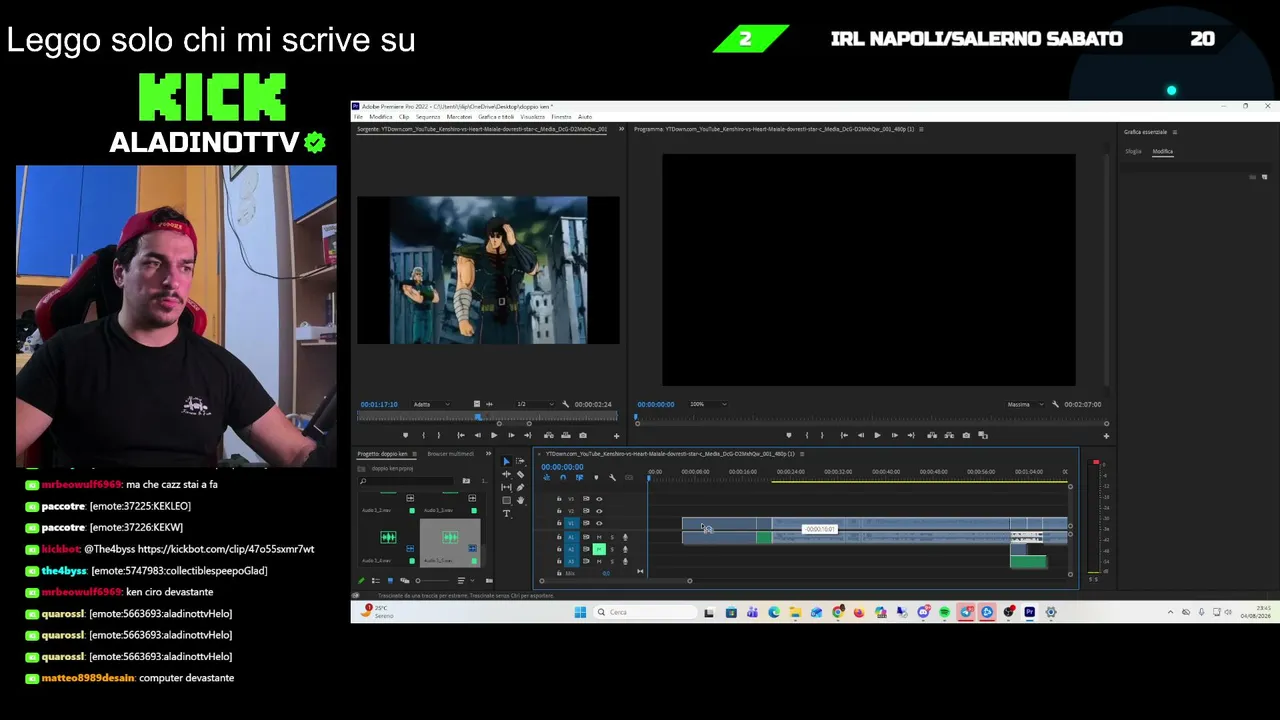Screen dimensions: 1280x720
Task: Open Program monitor zoom level dropdown 100%
Action: click(x=709, y=404)
